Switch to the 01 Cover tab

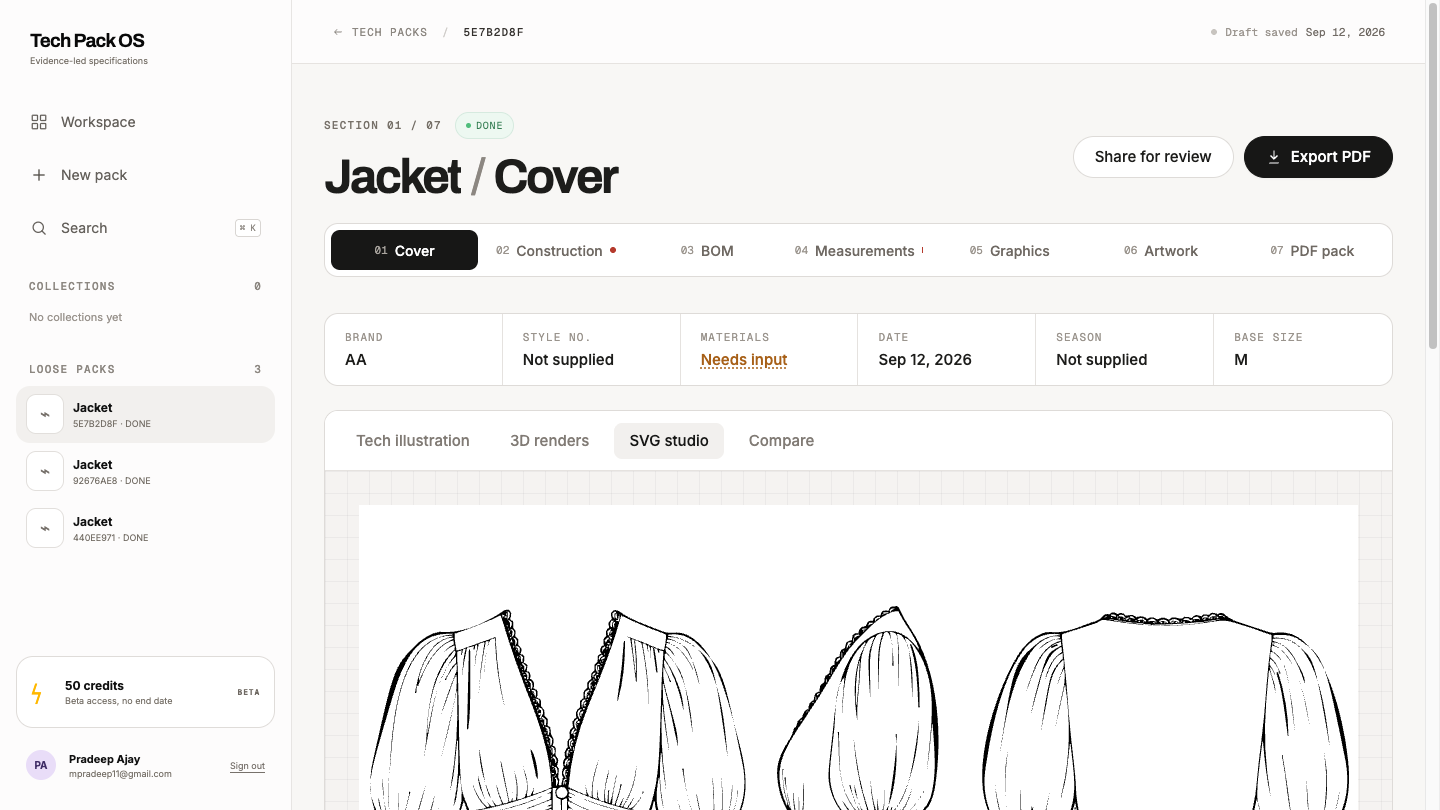coord(404,250)
